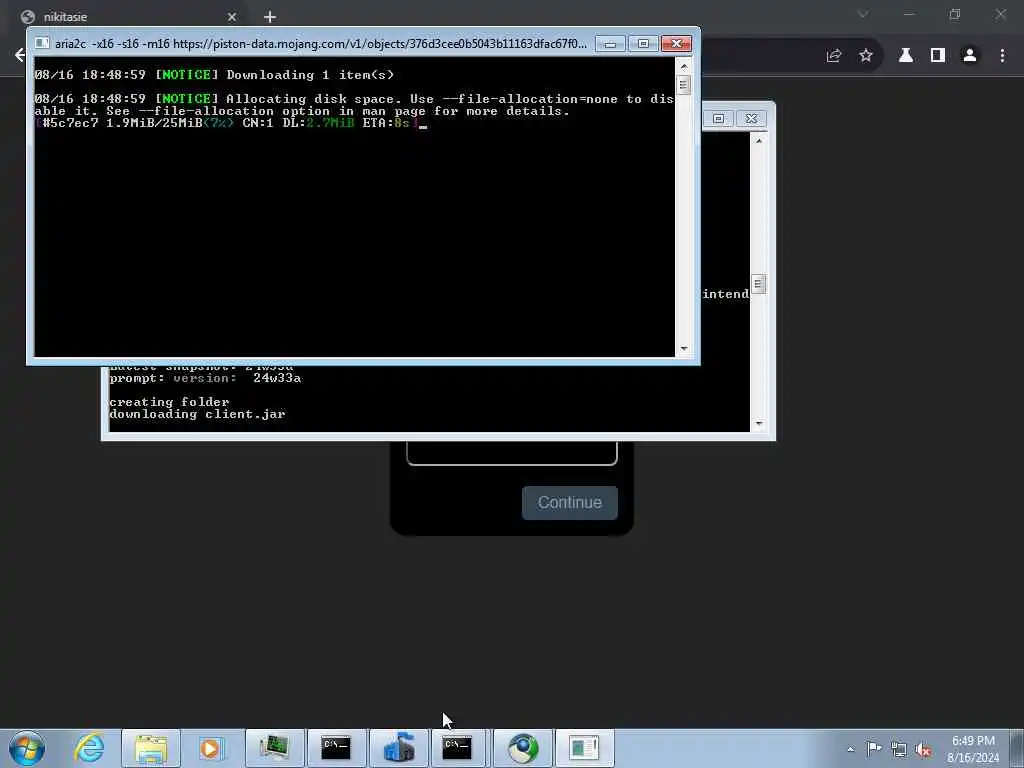The image size is (1024, 768).
Task: Open Windows Media Player taskbar icon
Action: [x=210, y=748]
